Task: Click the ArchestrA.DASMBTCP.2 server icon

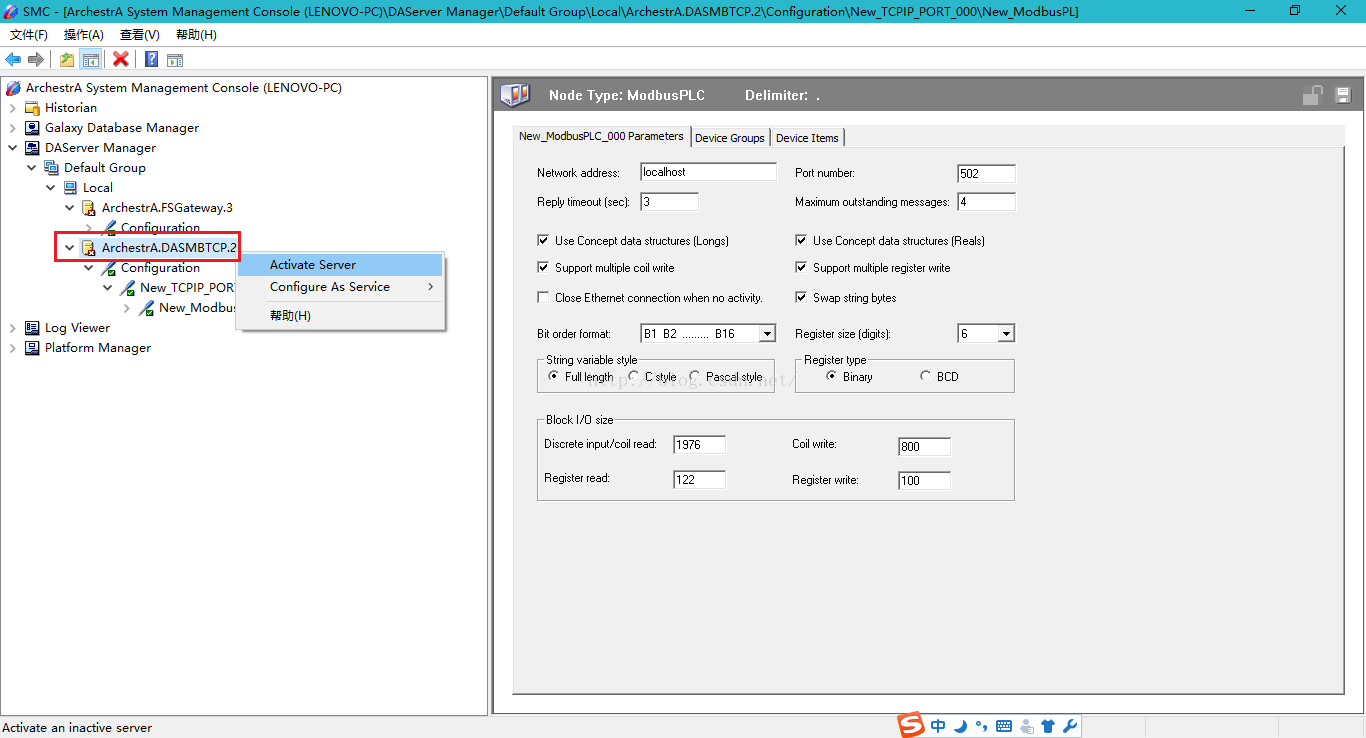Action: click(89, 248)
